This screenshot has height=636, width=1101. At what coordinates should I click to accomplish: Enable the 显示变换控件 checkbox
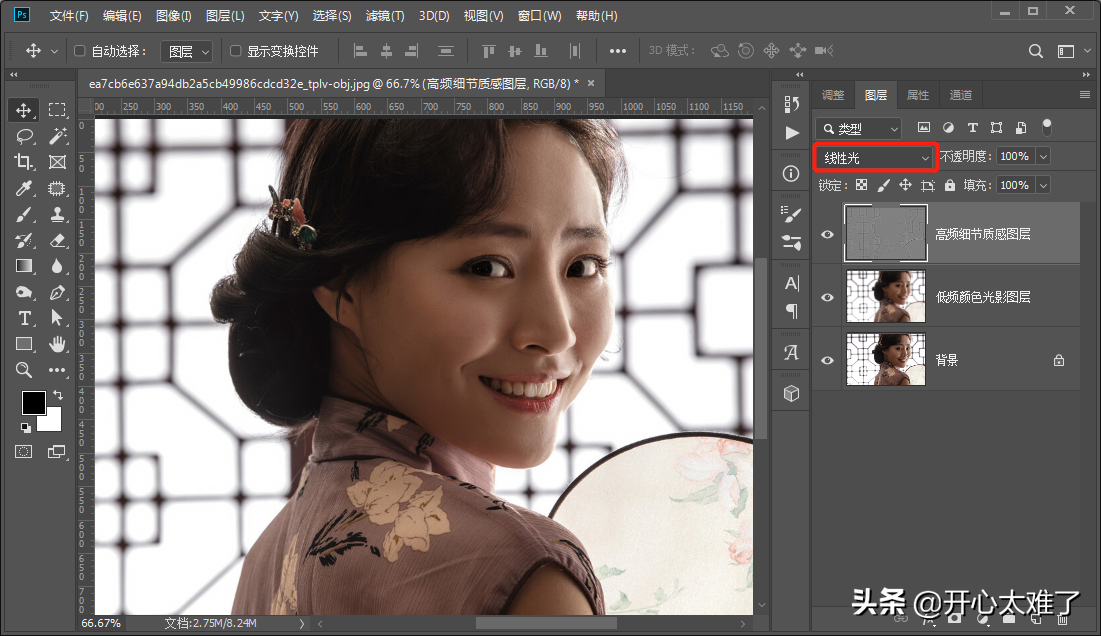click(x=236, y=51)
